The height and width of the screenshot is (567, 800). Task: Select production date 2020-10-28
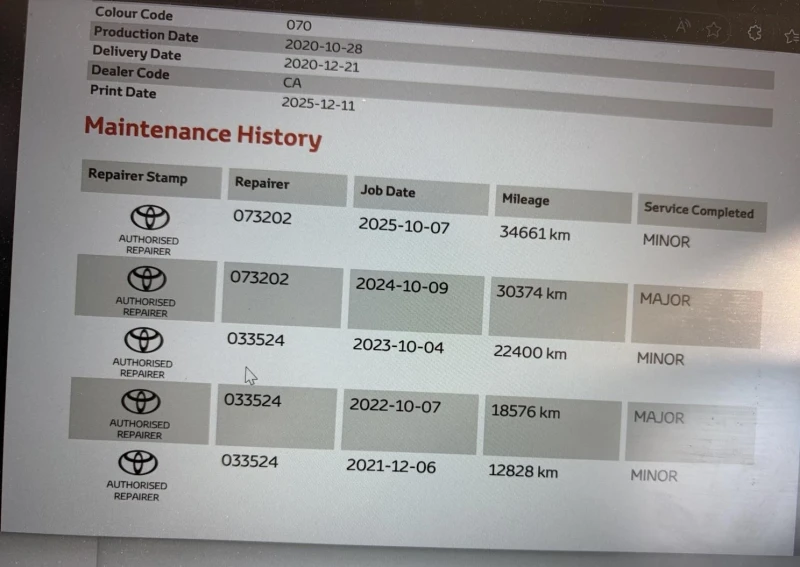[x=323, y=46]
